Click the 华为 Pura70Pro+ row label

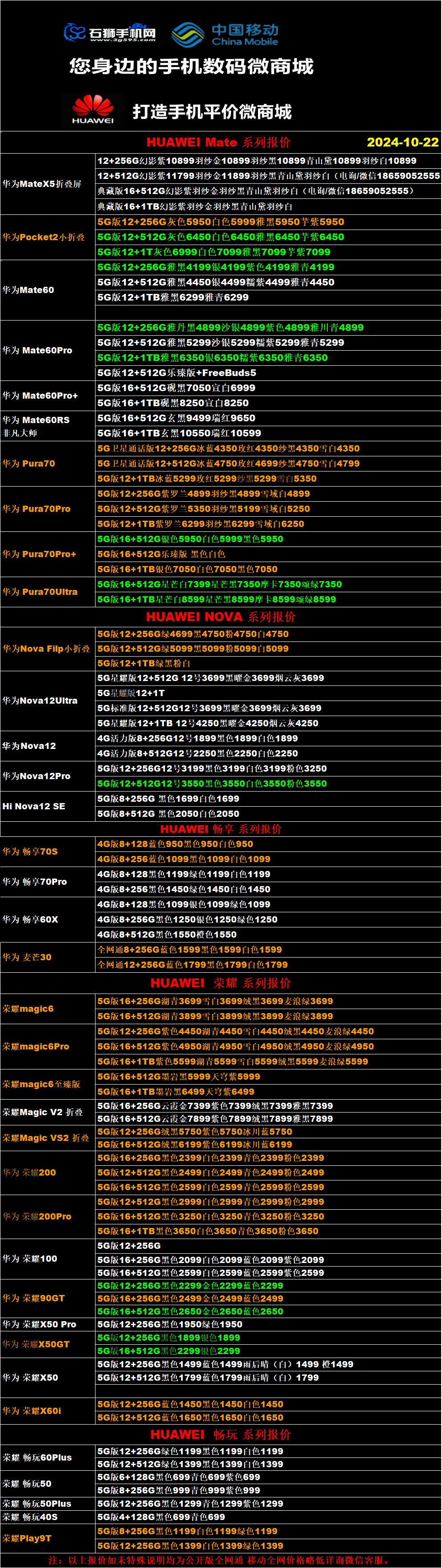point(40,554)
